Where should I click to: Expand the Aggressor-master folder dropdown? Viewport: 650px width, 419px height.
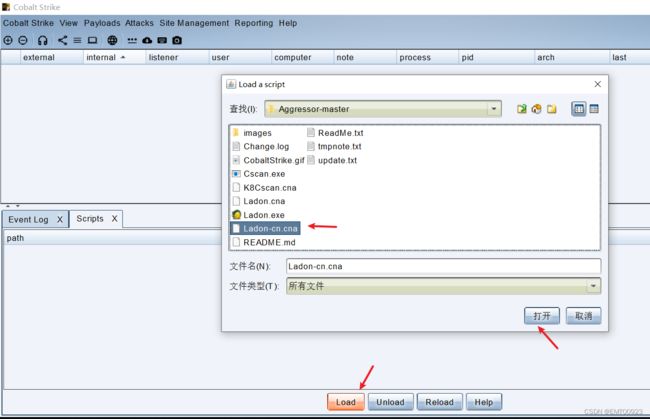point(494,109)
